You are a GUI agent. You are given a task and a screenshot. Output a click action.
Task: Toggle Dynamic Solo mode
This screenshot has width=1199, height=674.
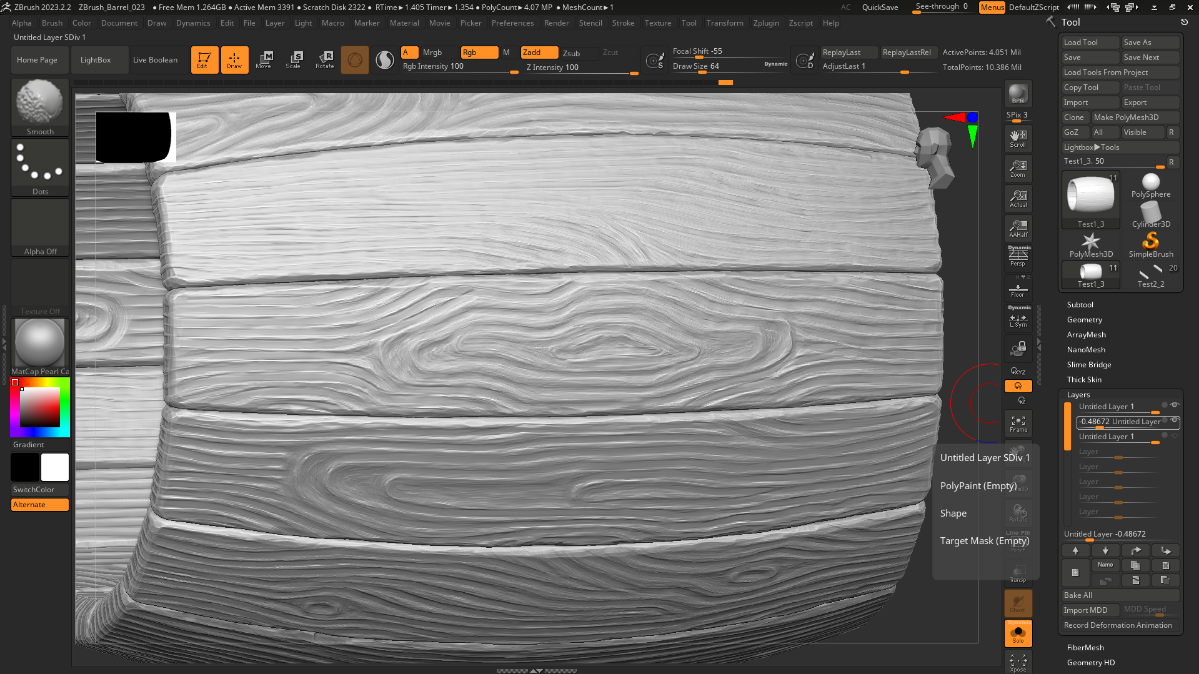[x=1018, y=634]
